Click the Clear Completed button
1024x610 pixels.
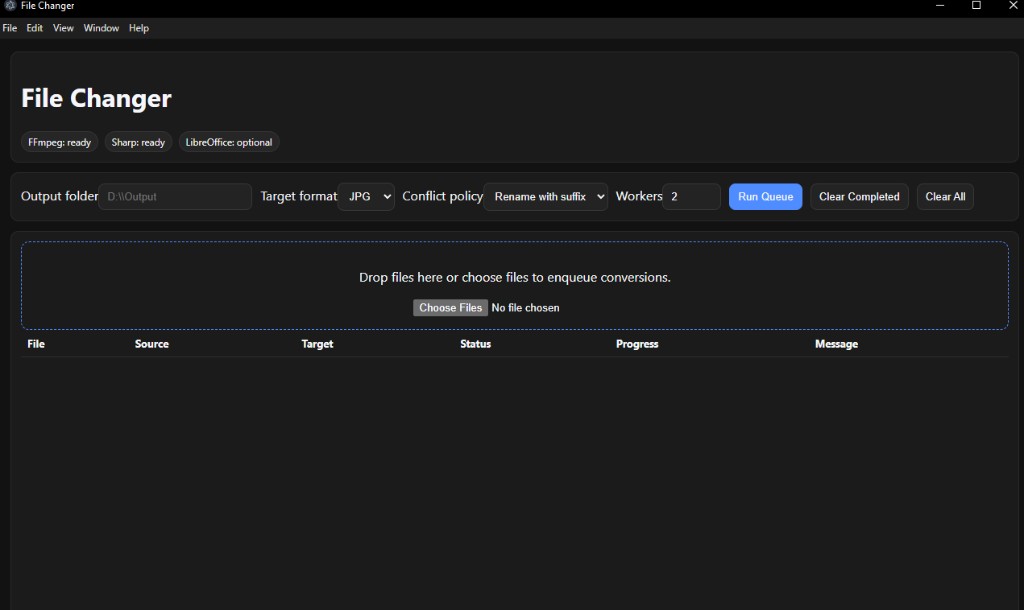coord(859,197)
